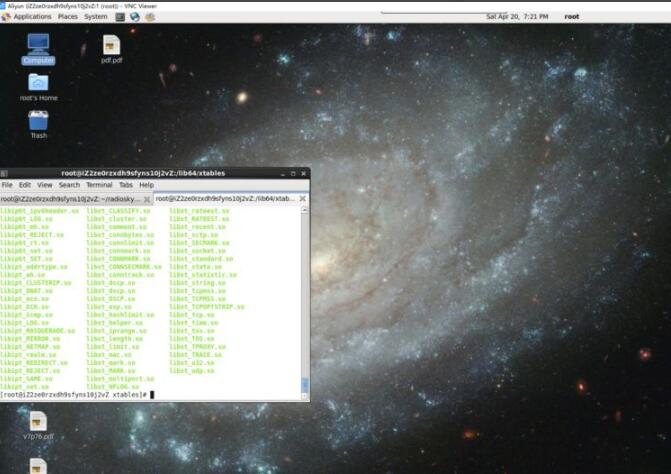The height and width of the screenshot is (474, 671).
Task: Click libxt_cluster.so in the listing
Action: click(116, 219)
